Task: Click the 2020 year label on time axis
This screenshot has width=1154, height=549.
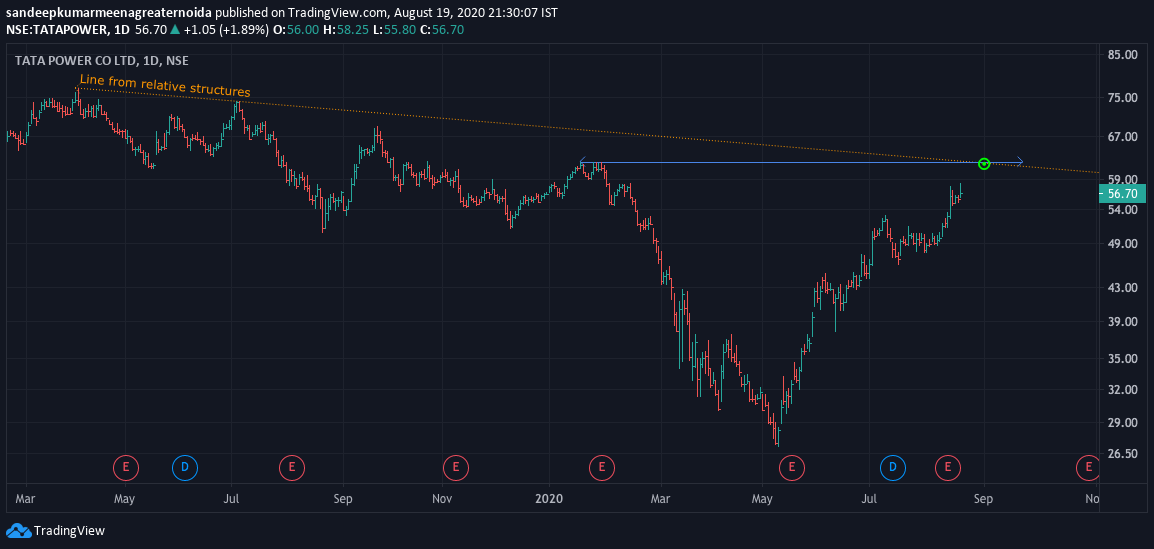Action: (x=549, y=499)
